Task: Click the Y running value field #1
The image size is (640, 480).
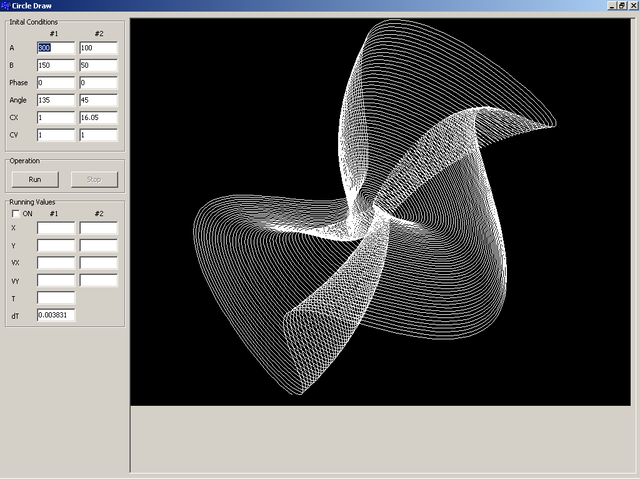Action: [x=56, y=245]
